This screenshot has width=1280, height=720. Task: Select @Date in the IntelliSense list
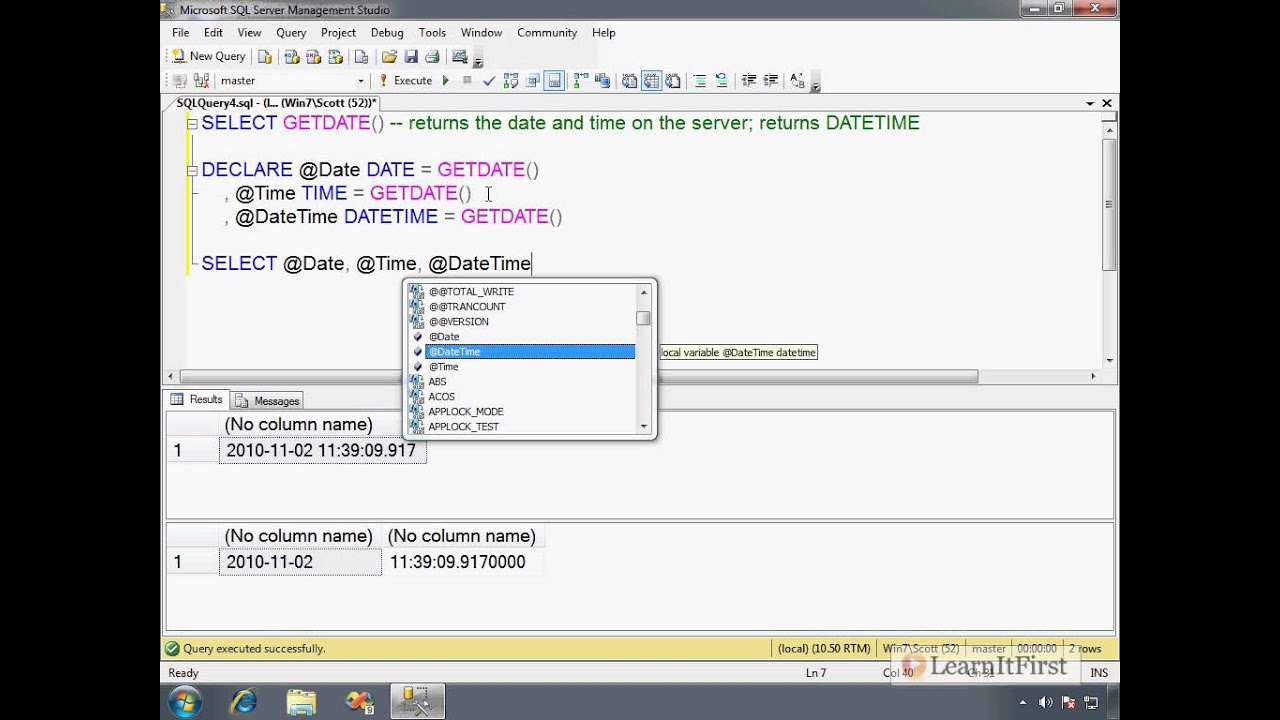(444, 337)
